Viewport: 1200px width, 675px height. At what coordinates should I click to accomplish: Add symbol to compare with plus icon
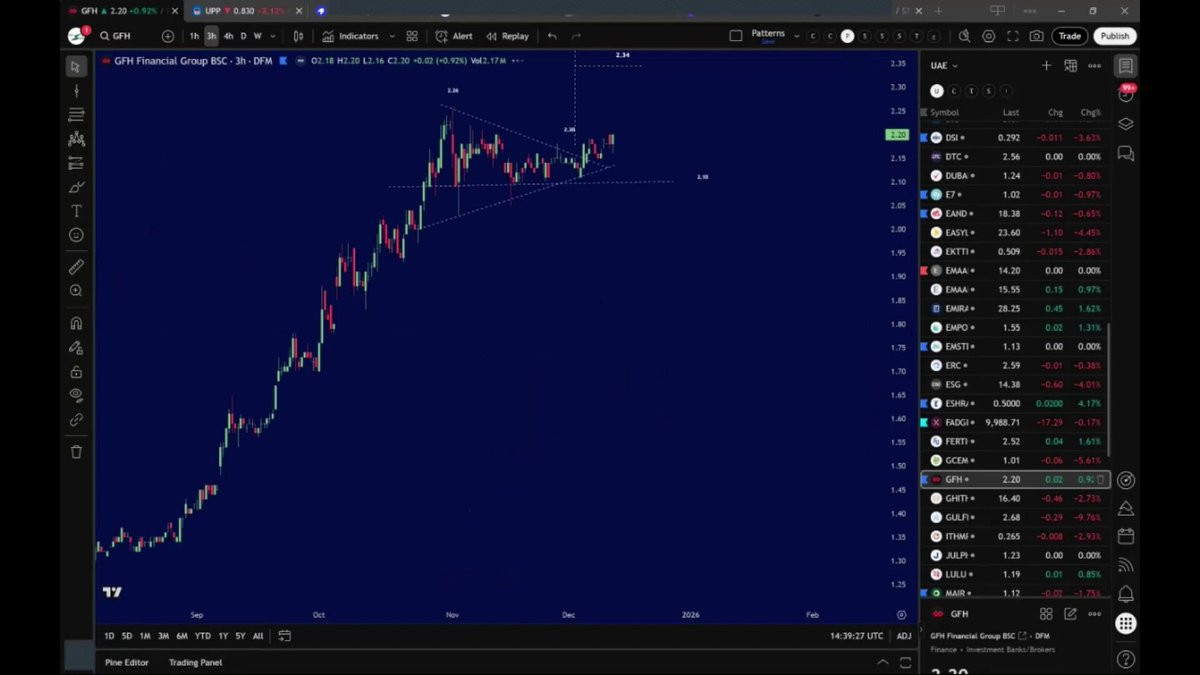(x=168, y=36)
